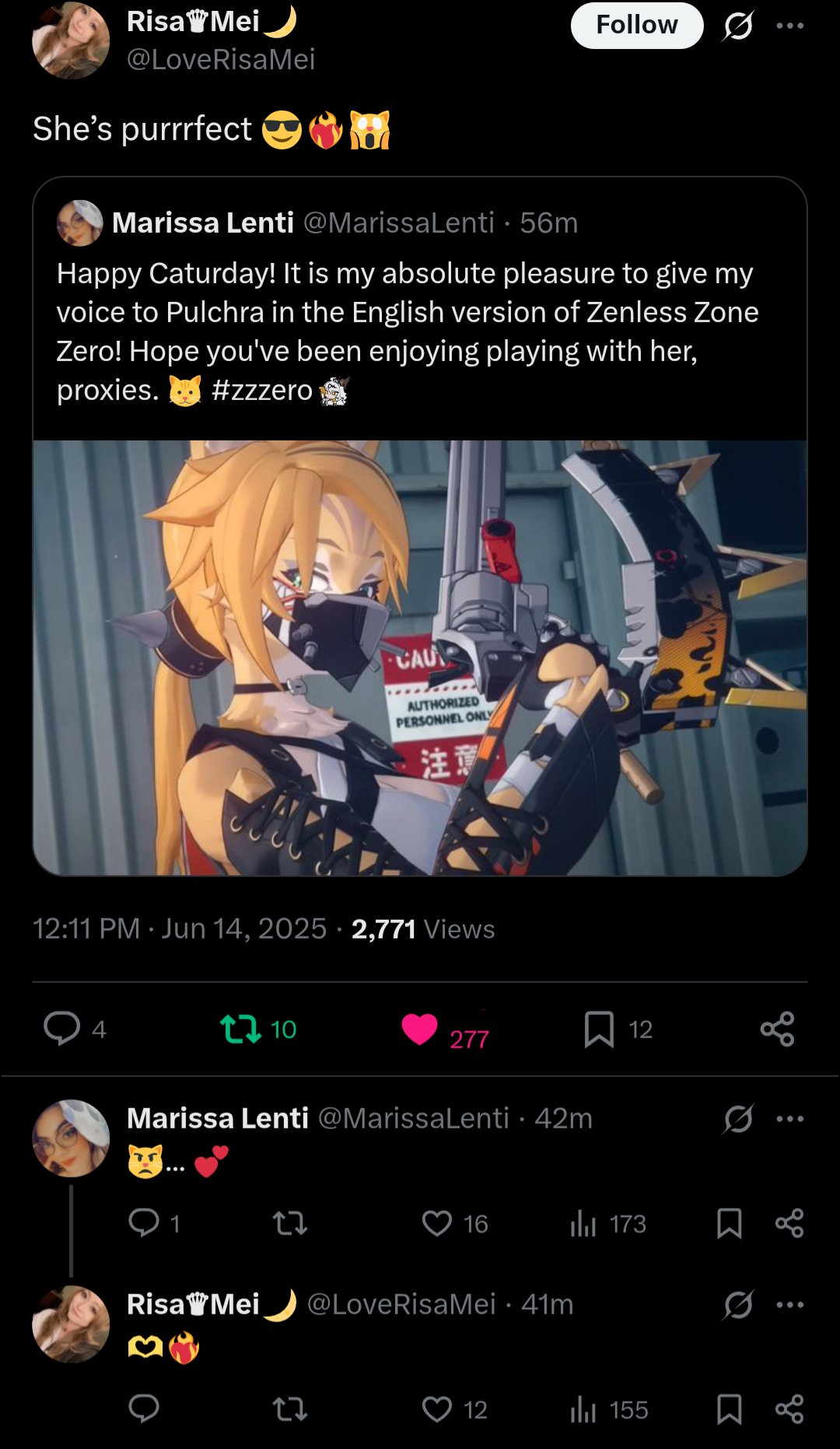Open Grok icon beside Follow button
This screenshot has height=1449, width=840.
click(737, 26)
